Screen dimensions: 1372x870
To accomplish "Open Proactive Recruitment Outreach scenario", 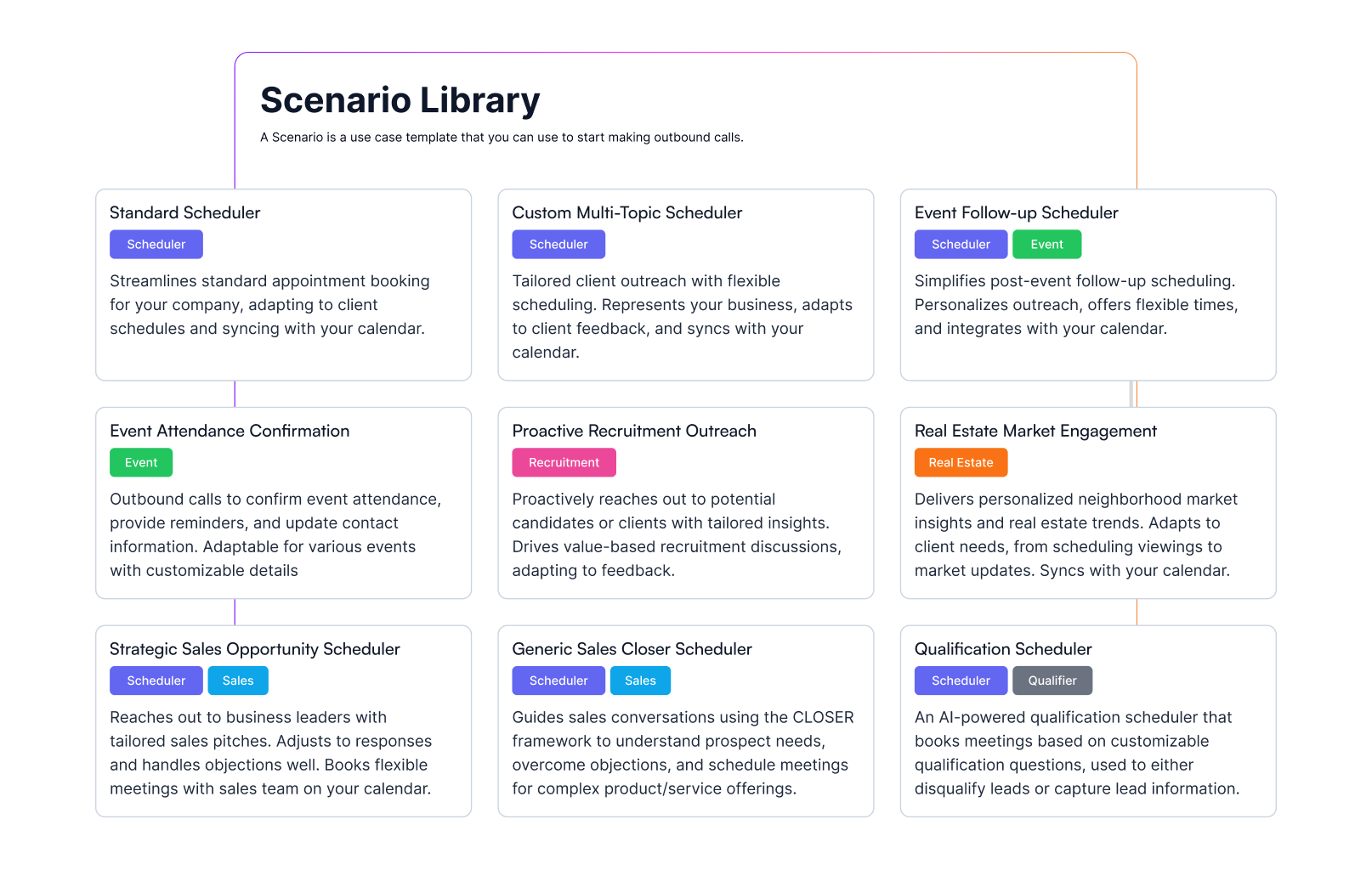I will point(633,431).
